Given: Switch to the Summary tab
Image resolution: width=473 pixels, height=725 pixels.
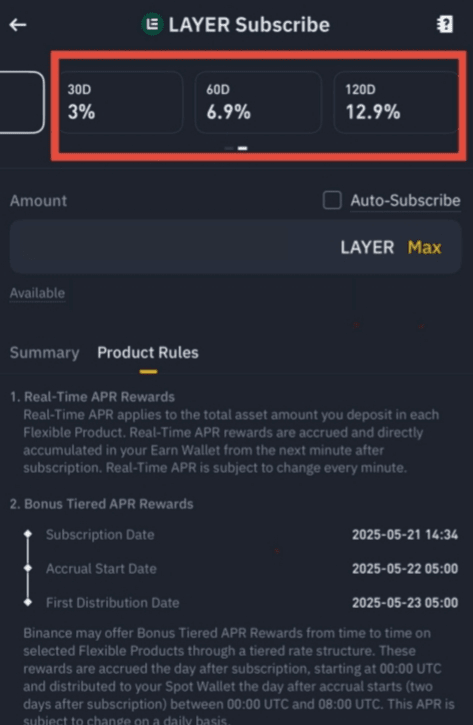Looking at the screenshot, I should tap(44, 353).
